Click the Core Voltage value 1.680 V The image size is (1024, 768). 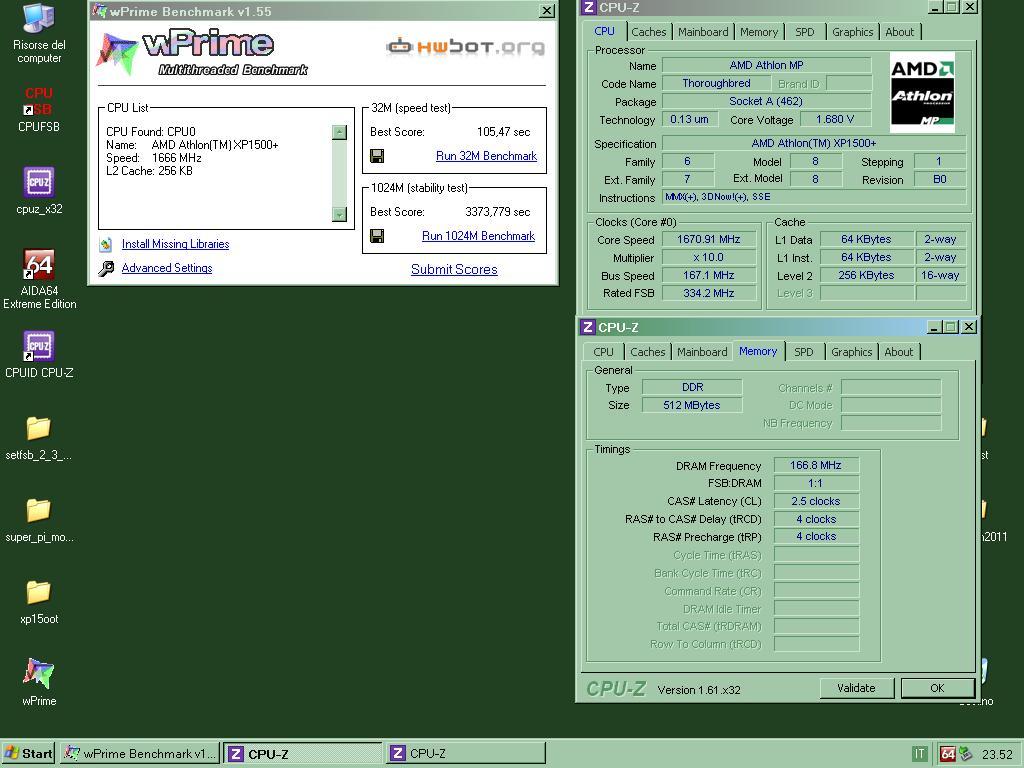[835, 120]
